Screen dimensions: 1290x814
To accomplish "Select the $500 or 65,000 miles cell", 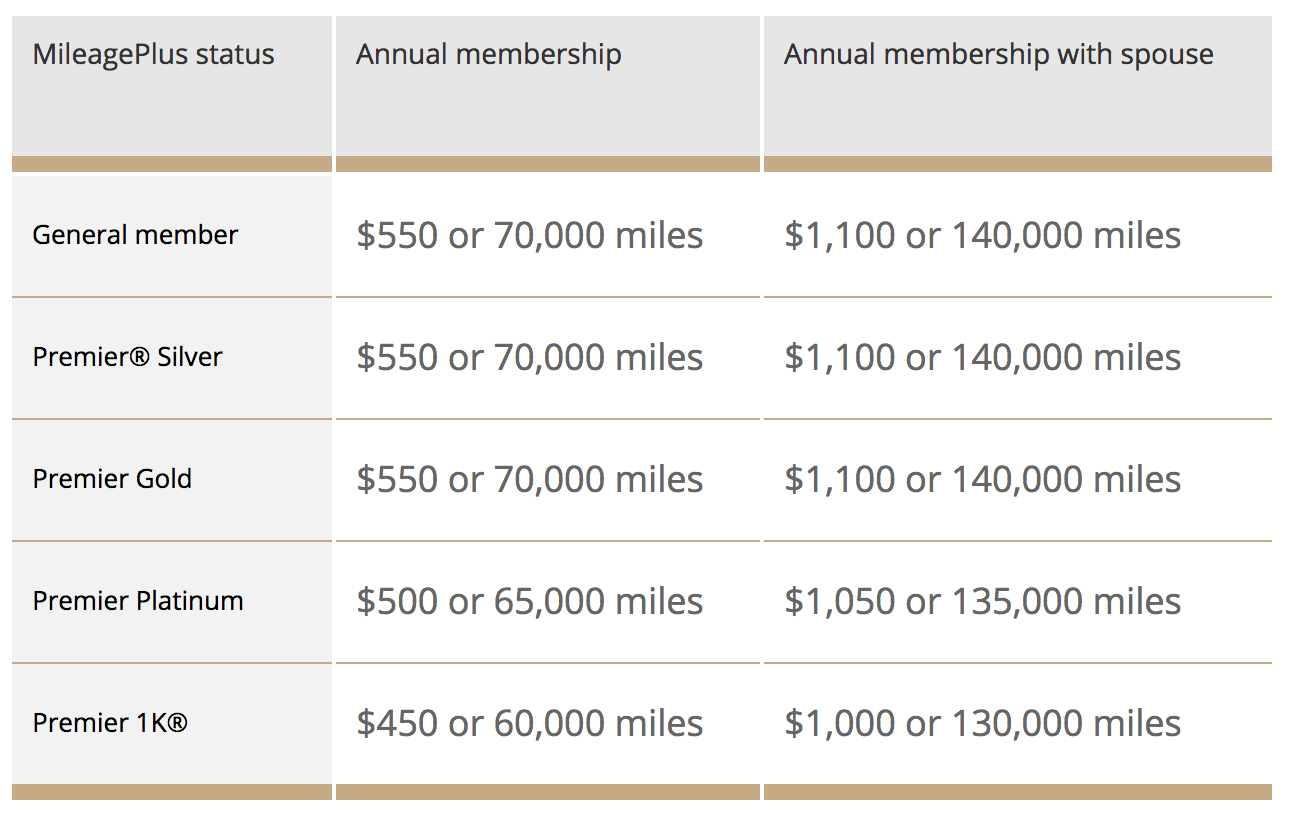I will tap(529, 602).
